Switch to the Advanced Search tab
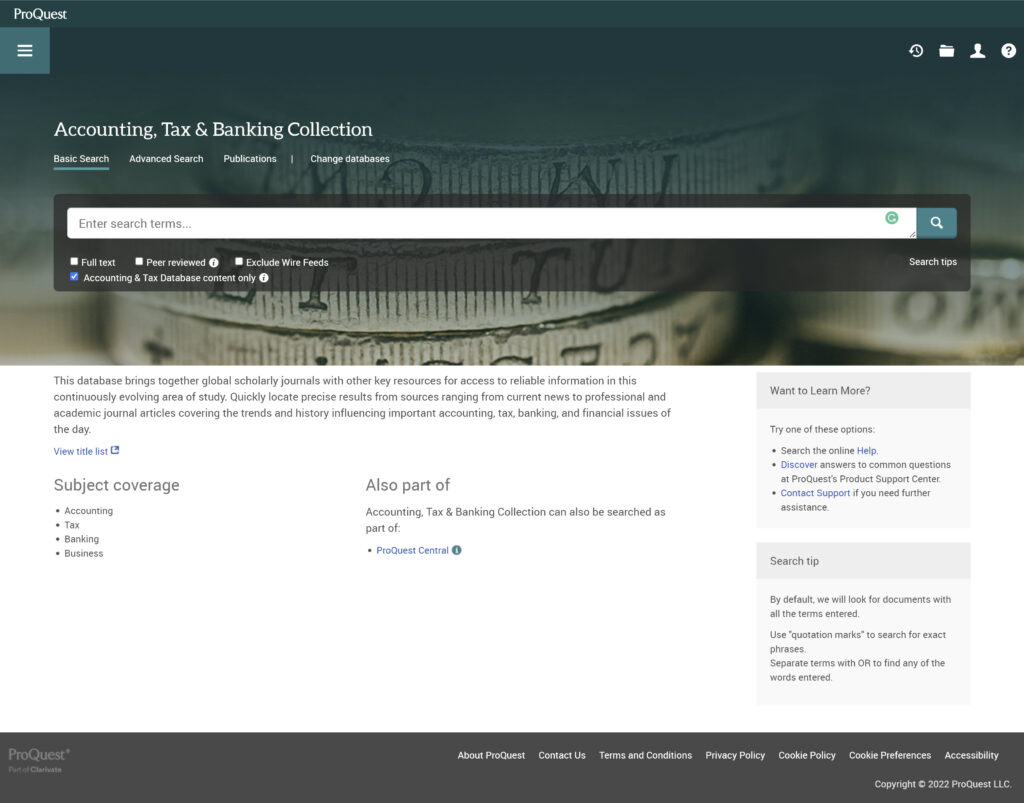Image resolution: width=1024 pixels, height=803 pixels. tap(165, 159)
